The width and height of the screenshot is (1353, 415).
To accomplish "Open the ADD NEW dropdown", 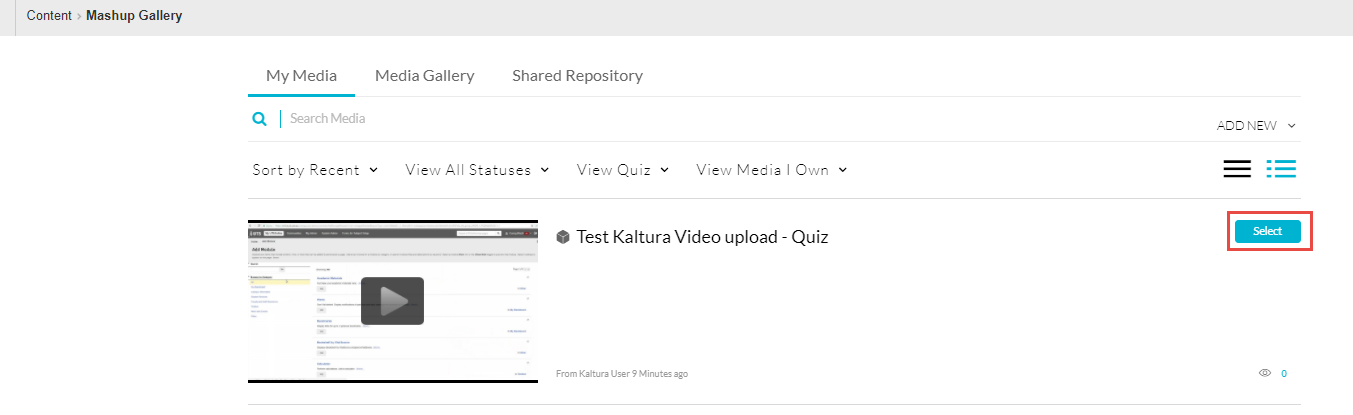I will pos(1255,126).
